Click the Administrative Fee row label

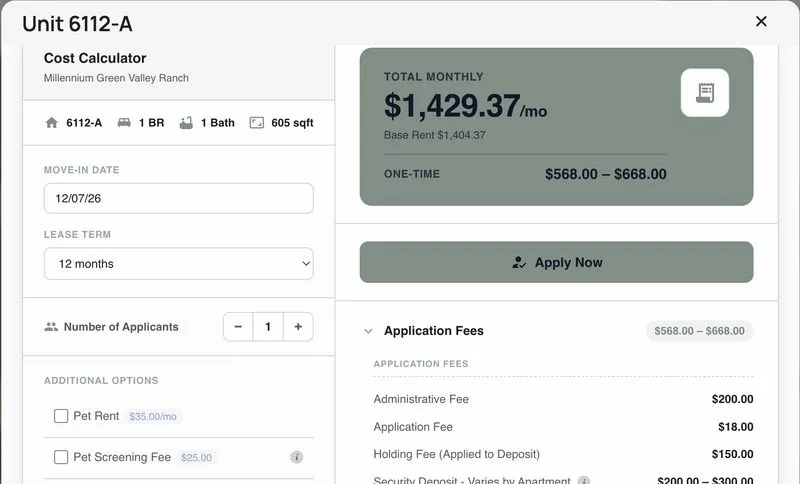pos(421,399)
